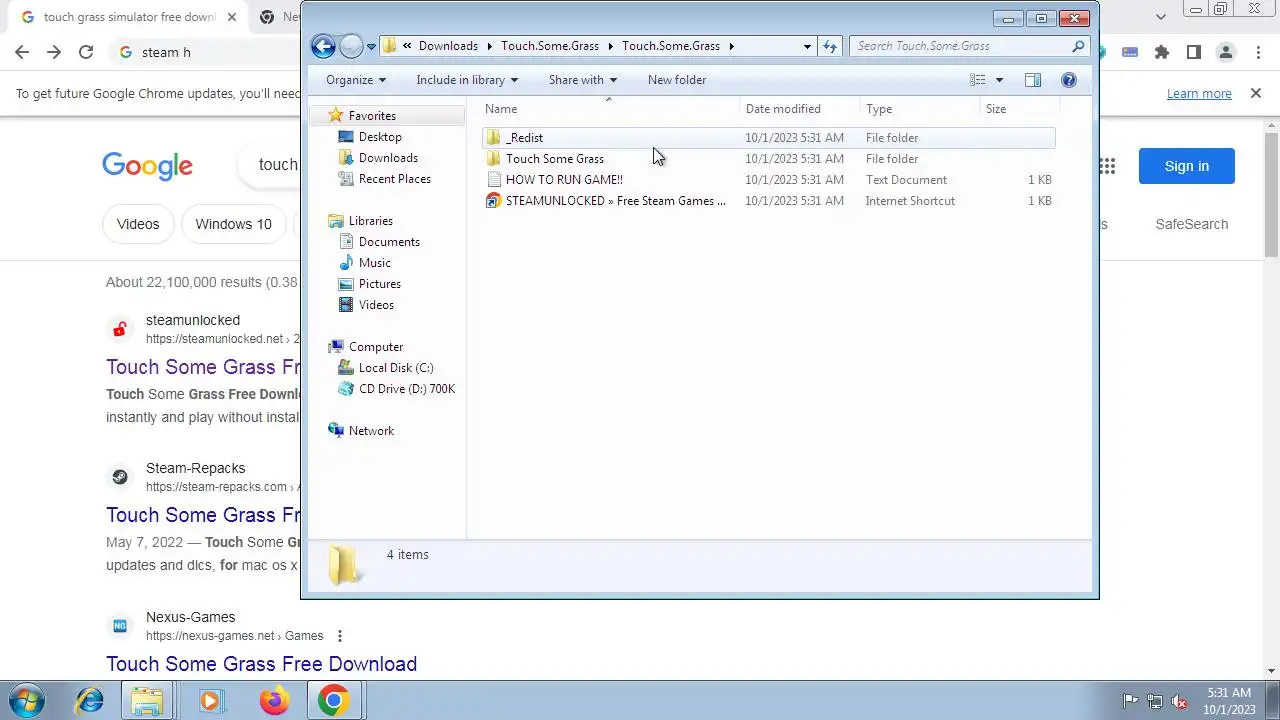Click Google Sign in button
The width and height of the screenshot is (1280, 720).
(x=1187, y=166)
